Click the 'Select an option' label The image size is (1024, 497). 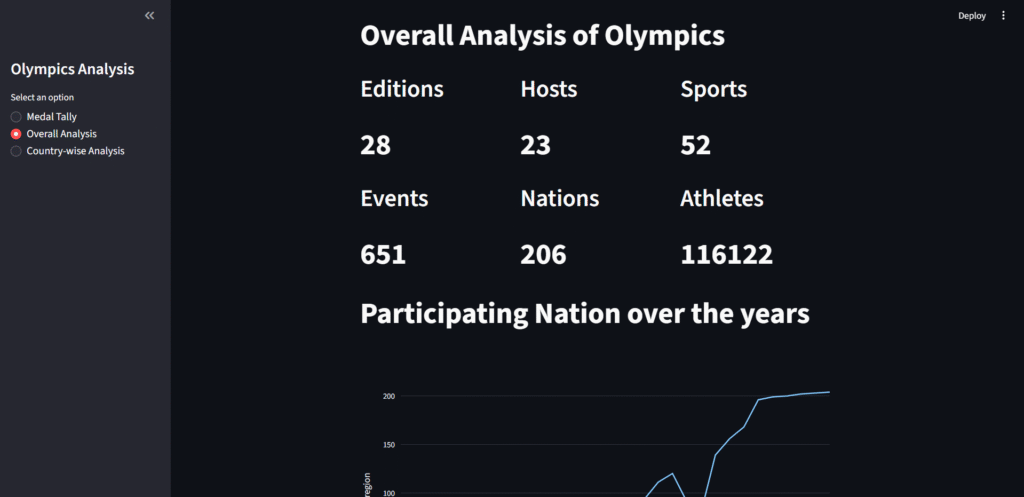pyautogui.click(x=42, y=97)
